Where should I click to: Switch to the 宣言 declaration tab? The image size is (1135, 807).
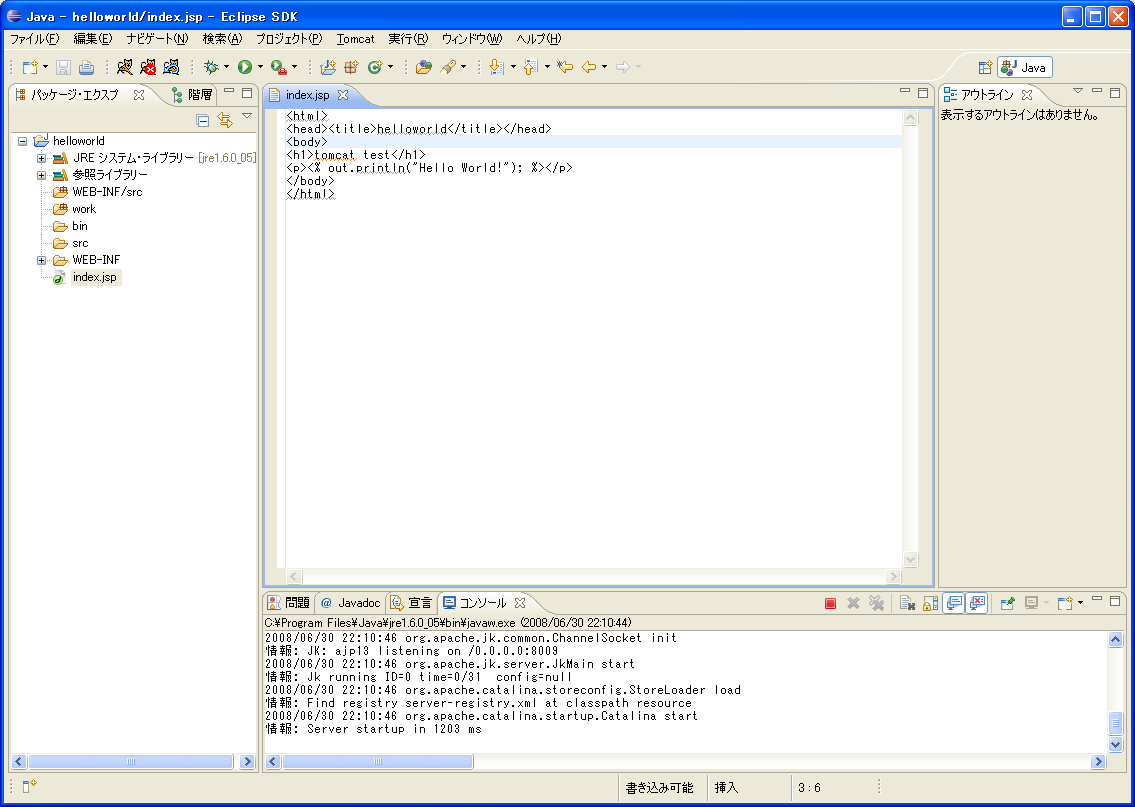(x=411, y=602)
